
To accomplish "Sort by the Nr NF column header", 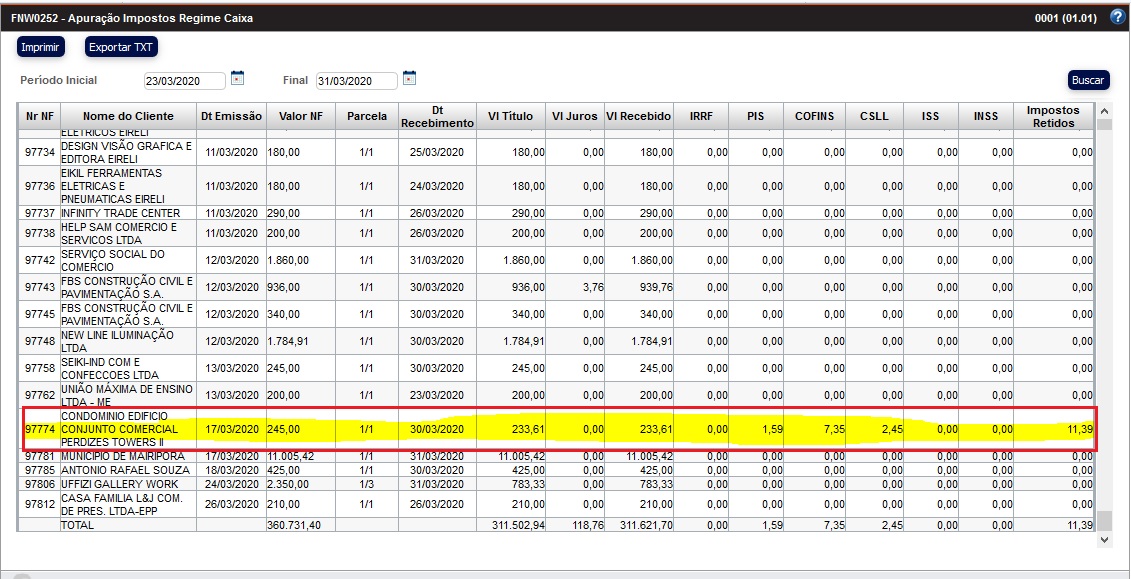I will click(39, 116).
